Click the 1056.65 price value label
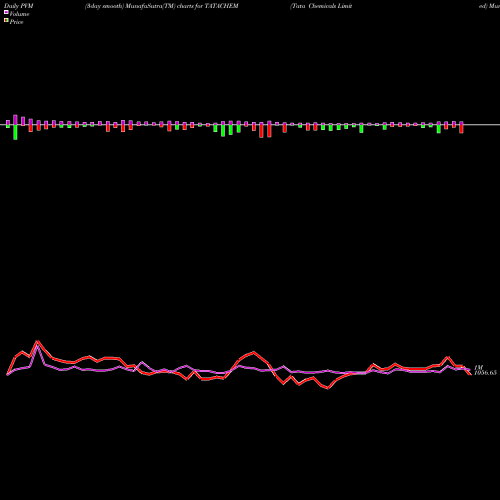The image size is (500, 500). coord(485,373)
